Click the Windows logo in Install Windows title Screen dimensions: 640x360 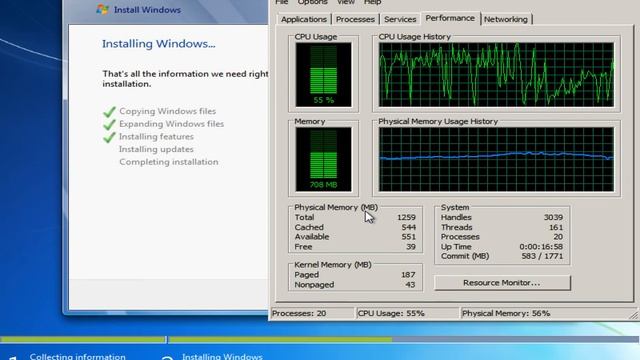(x=102, y=9)
